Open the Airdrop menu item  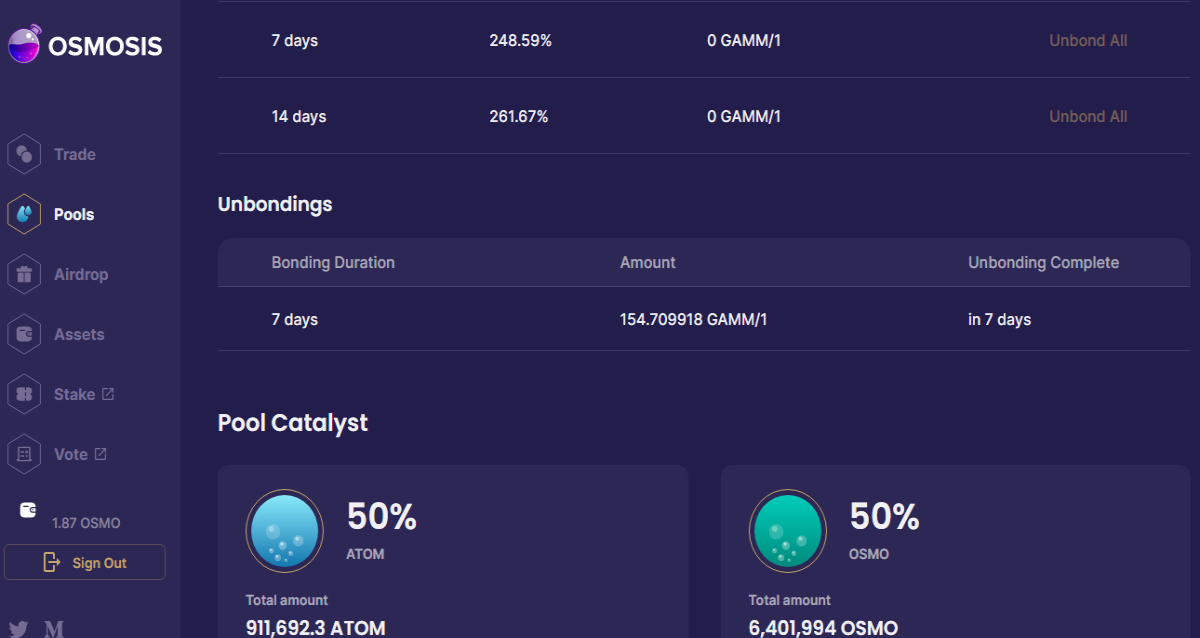pyautogui.click(x=81, y=274)
